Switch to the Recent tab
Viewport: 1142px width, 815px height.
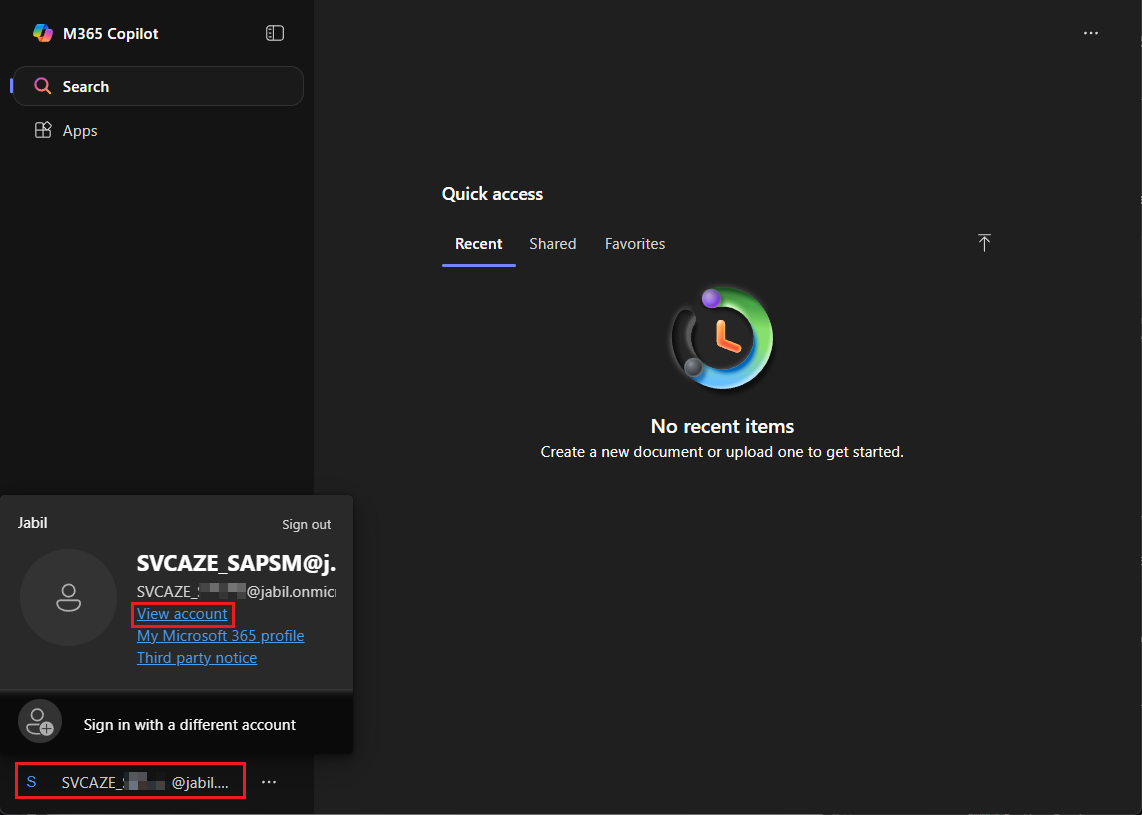coord(478,244)
